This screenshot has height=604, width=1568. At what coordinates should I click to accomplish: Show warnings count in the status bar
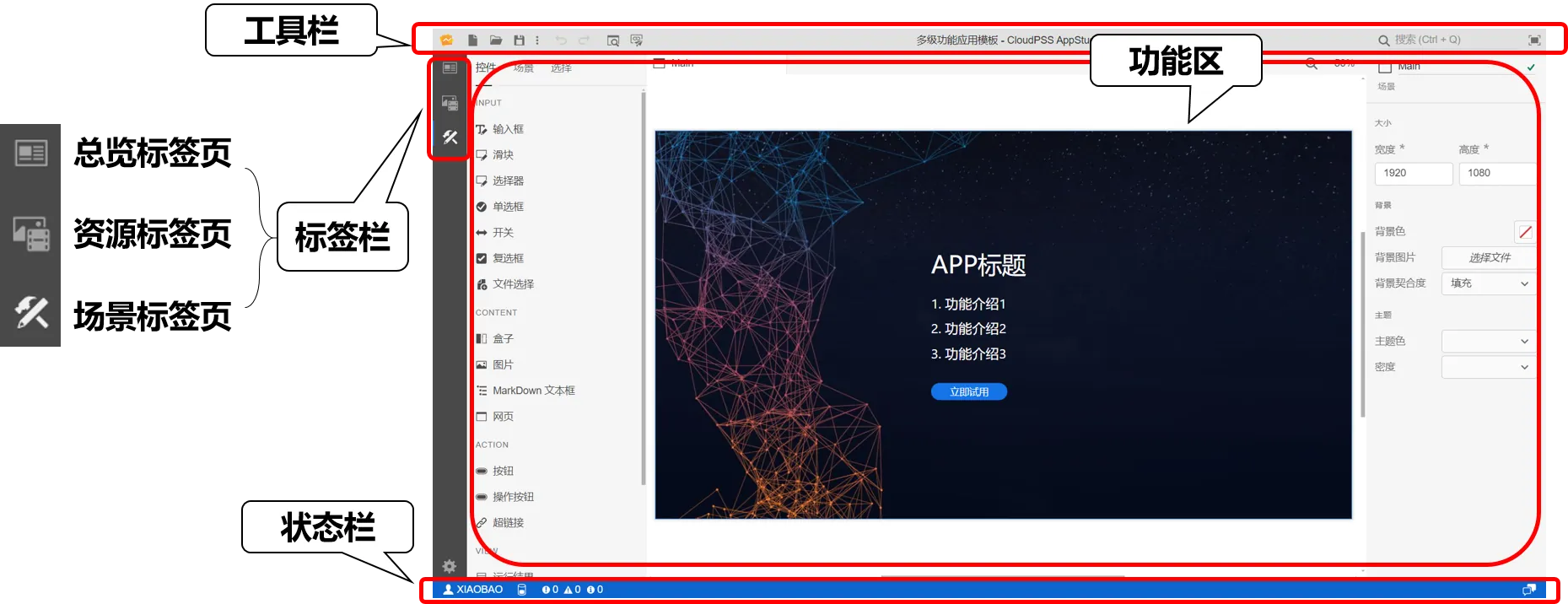pyautogui.click(x=572, y=590)
